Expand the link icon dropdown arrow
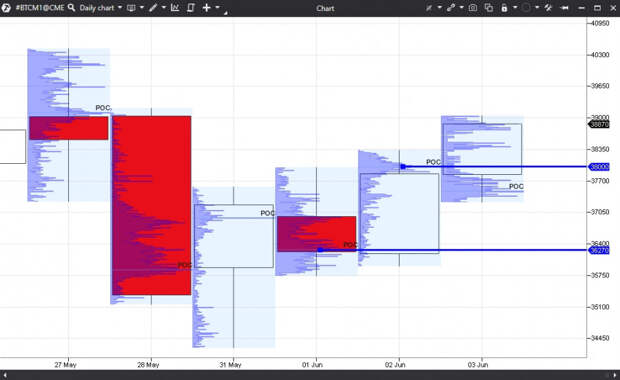 point(461,8)
